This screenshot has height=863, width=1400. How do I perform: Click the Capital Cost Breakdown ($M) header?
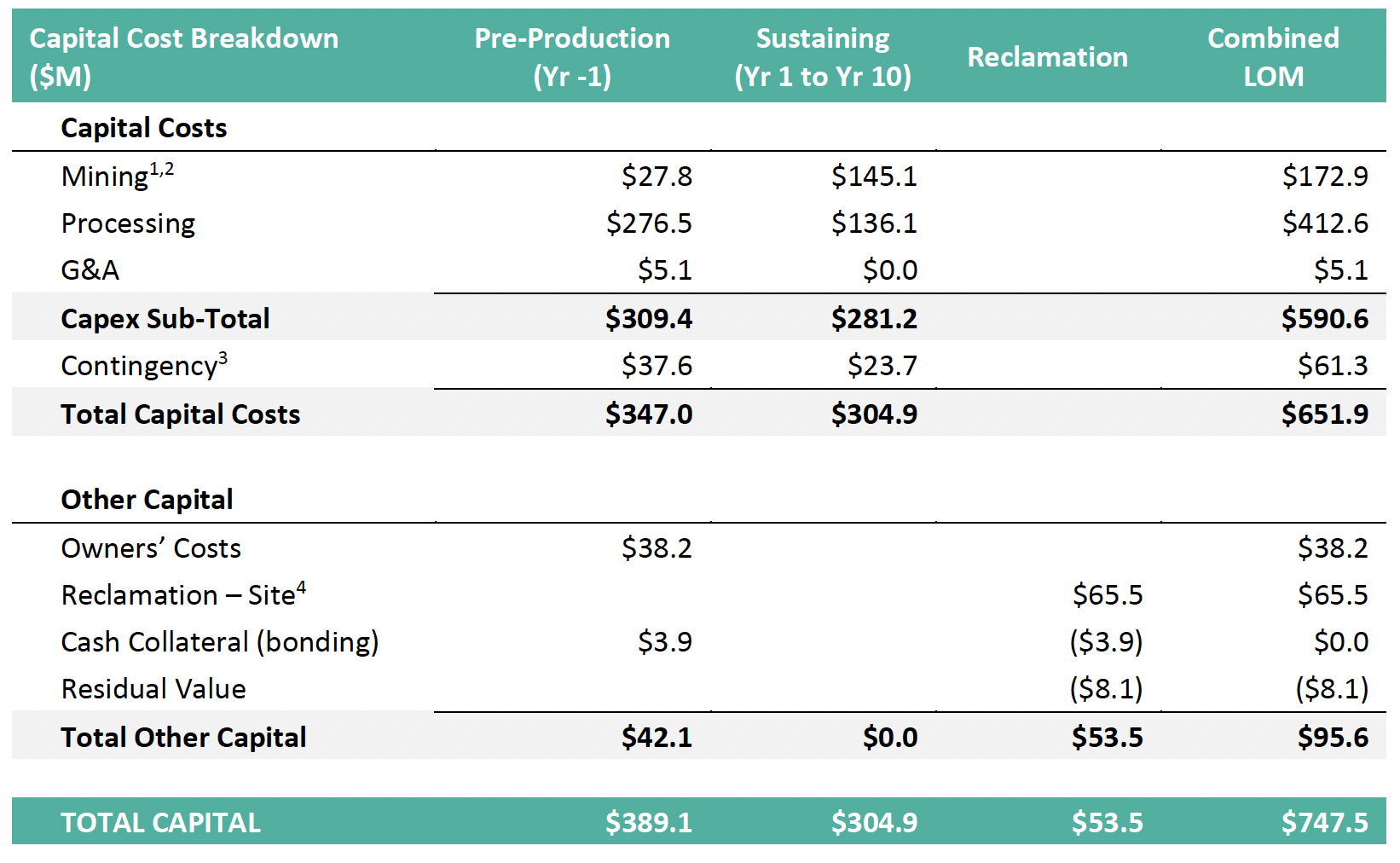183,56
